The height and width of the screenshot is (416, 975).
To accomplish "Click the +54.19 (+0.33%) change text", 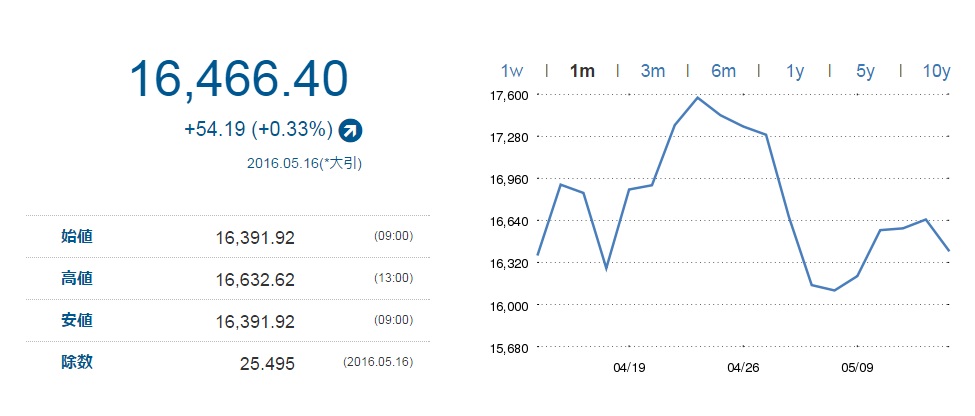I will coord(257,129).
